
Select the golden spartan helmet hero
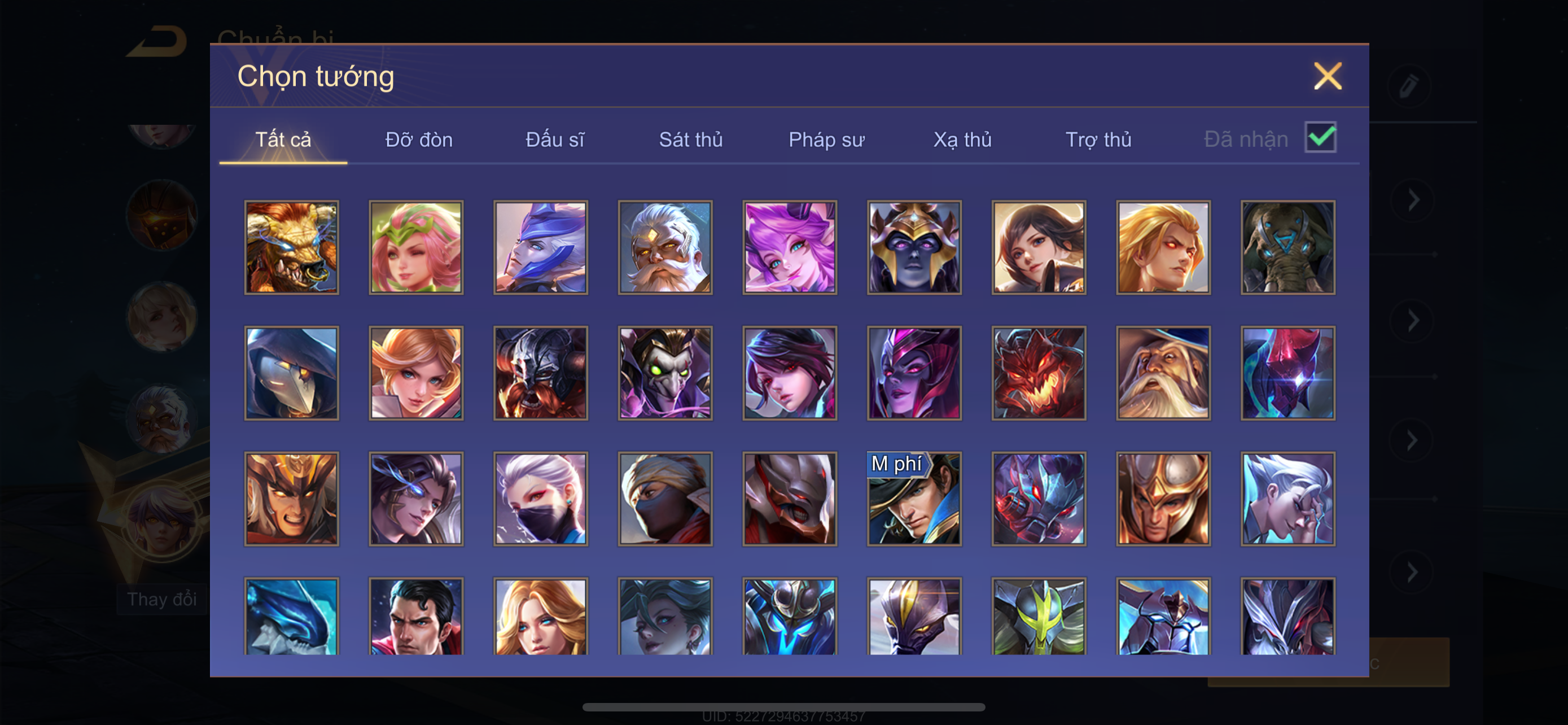[x=1163, y=499]
